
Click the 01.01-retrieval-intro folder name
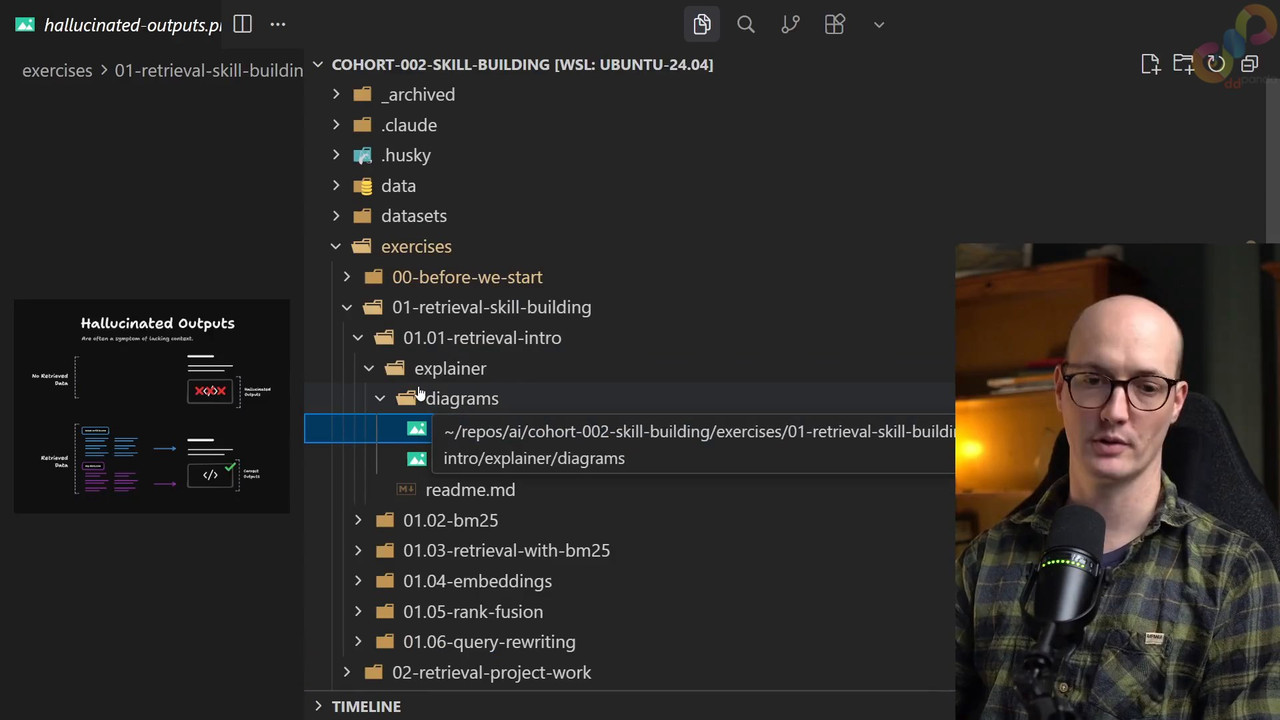[x=482, y=338]
